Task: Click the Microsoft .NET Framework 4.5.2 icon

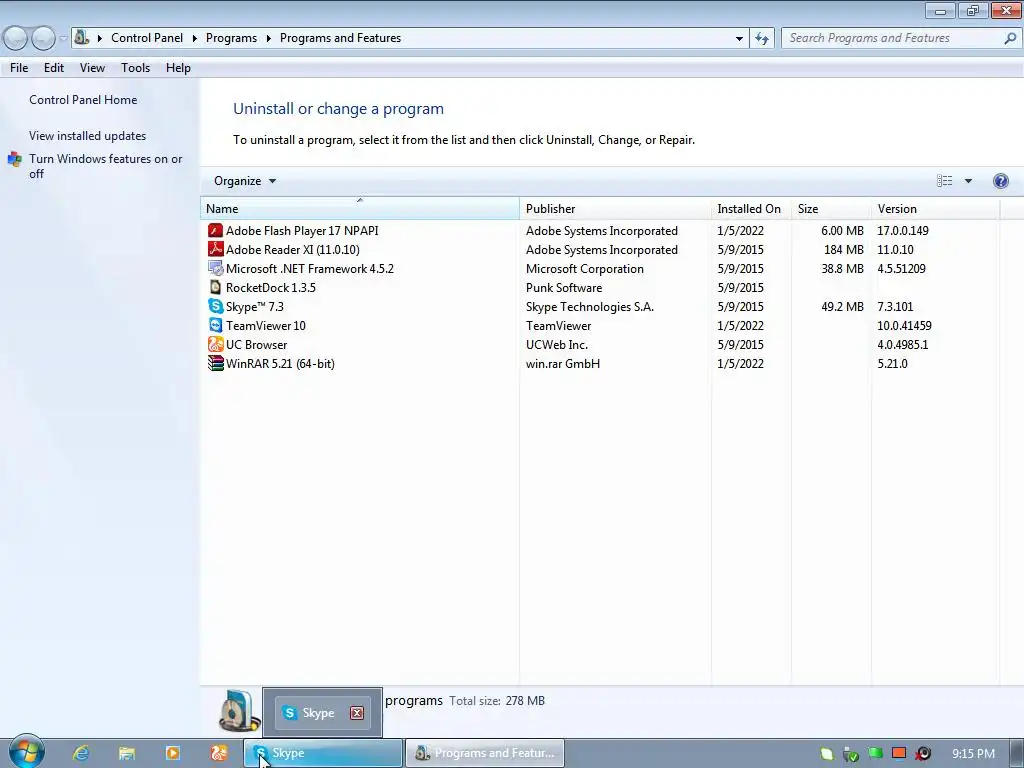Action: pyautogui.click(x=215, y=268)
